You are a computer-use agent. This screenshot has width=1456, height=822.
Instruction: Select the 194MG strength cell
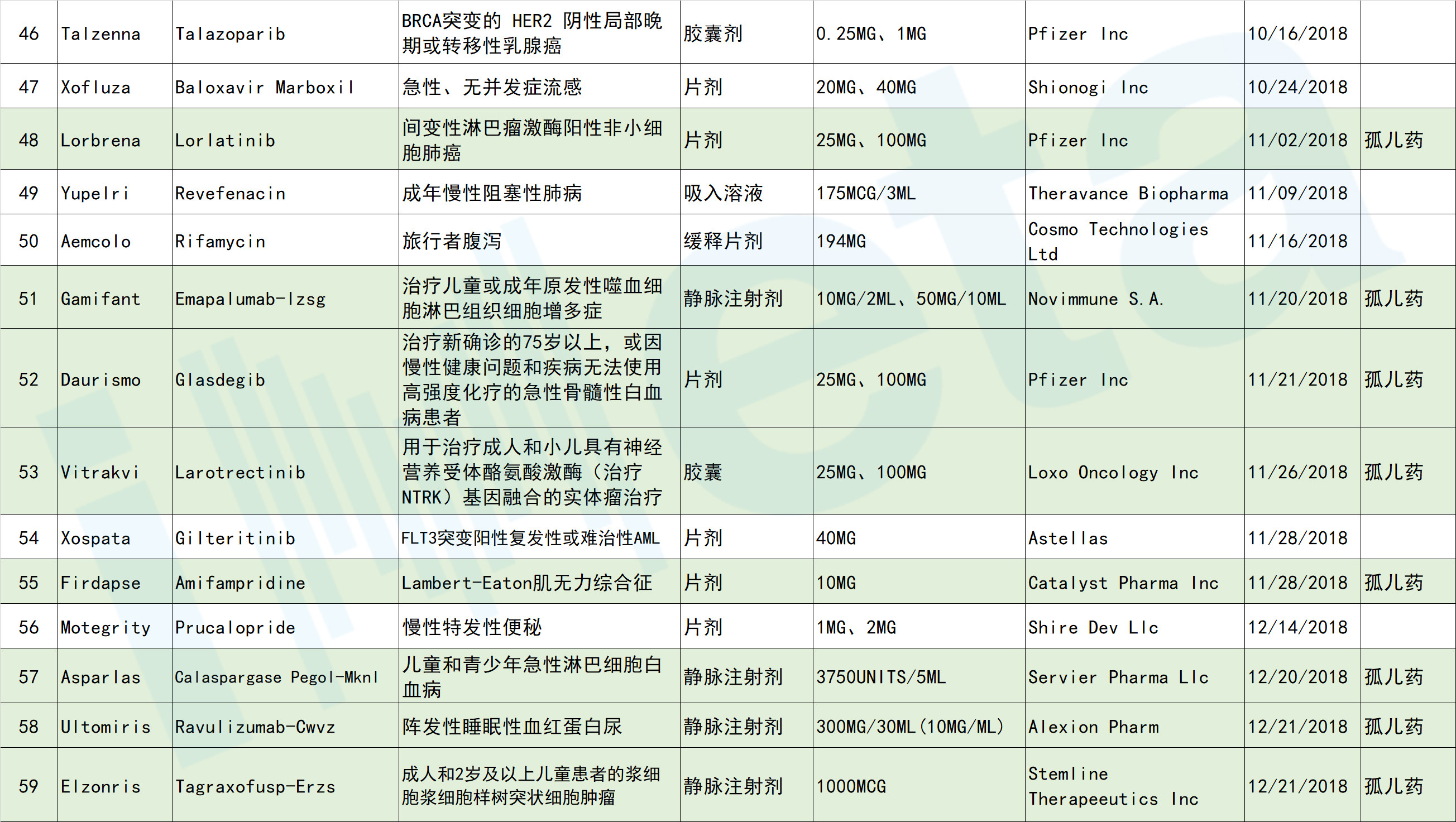coord(919,240)
